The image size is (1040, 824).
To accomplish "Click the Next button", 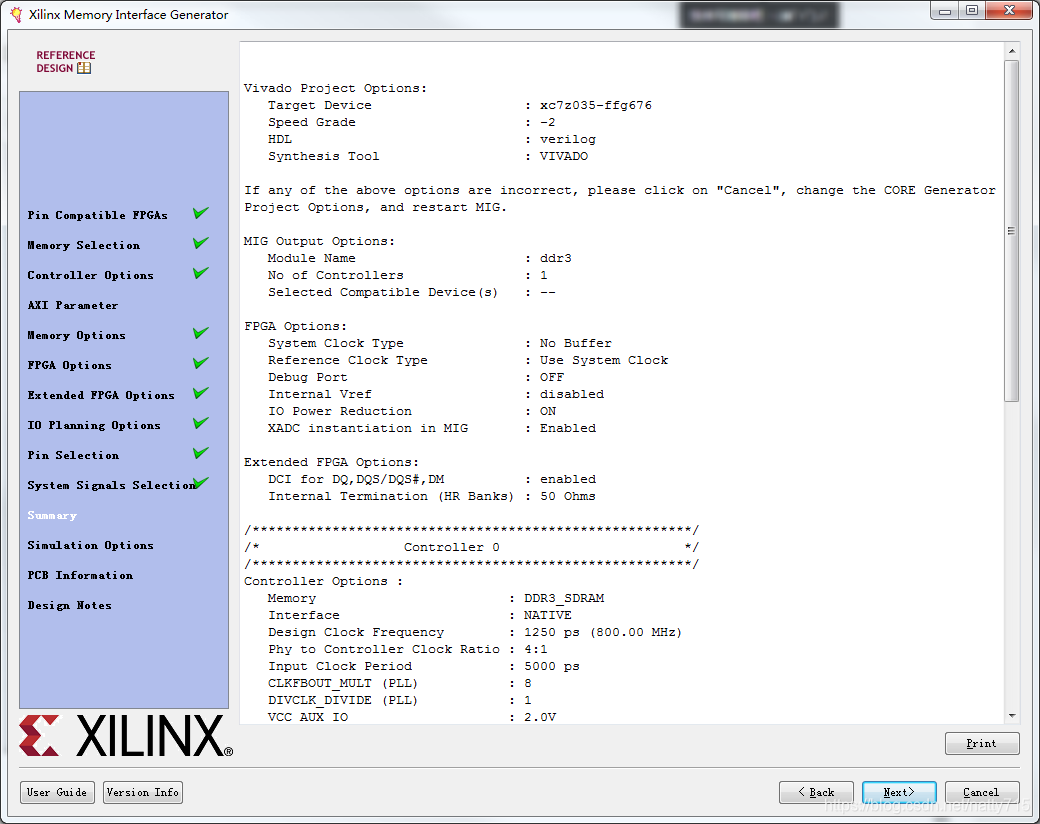I will tap(899, 791).
